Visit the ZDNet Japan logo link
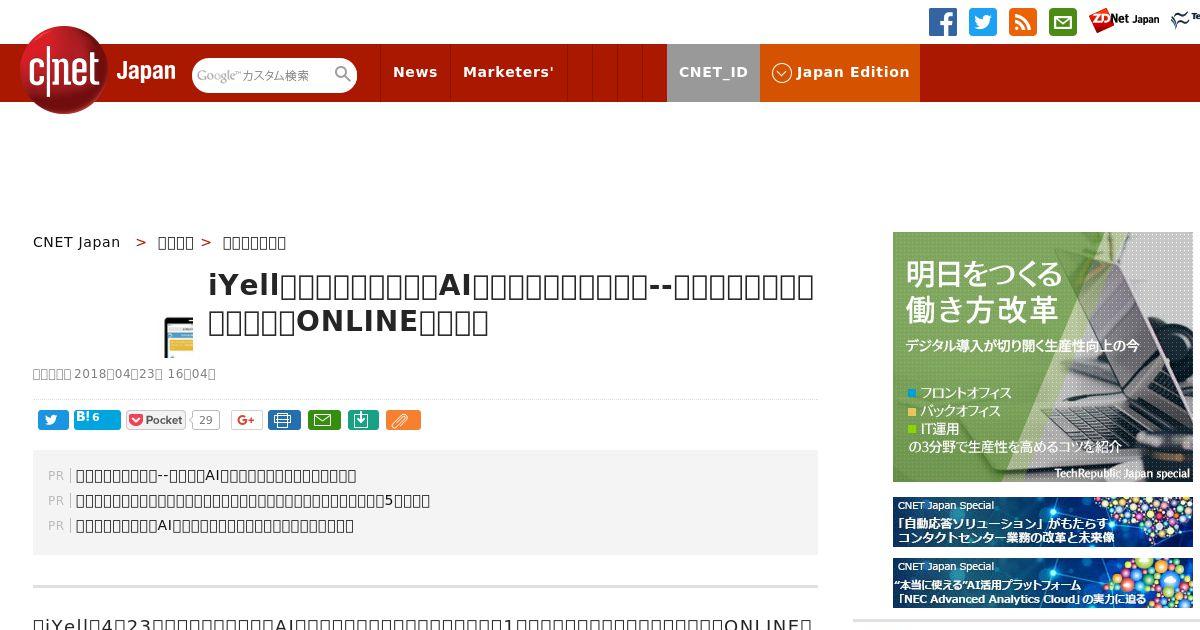This screenshot has width=1200, height=630. coord(1124,19)
